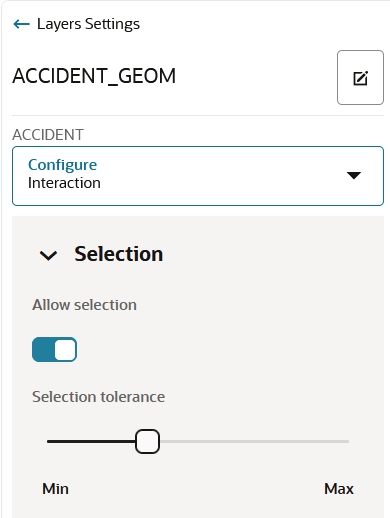Click the ACCIDENT field label
The width and height of the screenshot is (390, 518).
[x=48, y=135]
